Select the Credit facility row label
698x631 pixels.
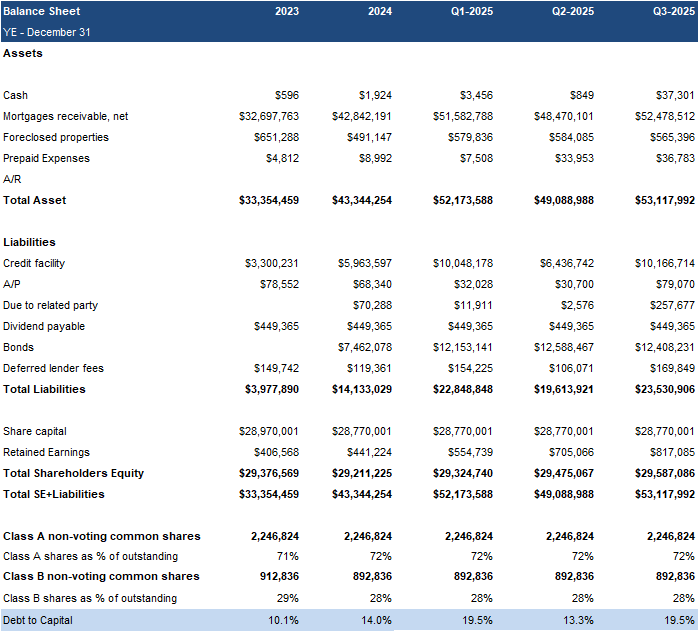(x=35, y=263)
